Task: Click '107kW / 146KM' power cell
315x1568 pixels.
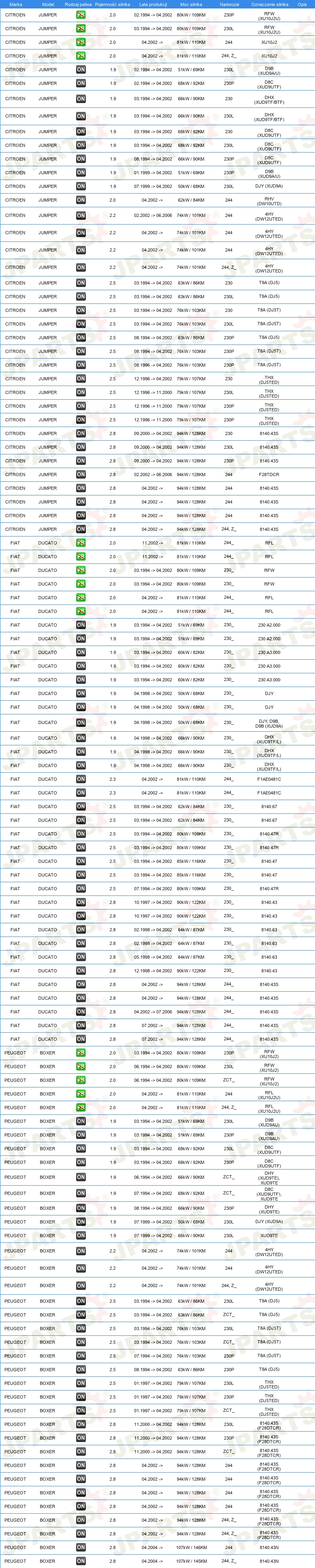Action: pos(191,1547)
